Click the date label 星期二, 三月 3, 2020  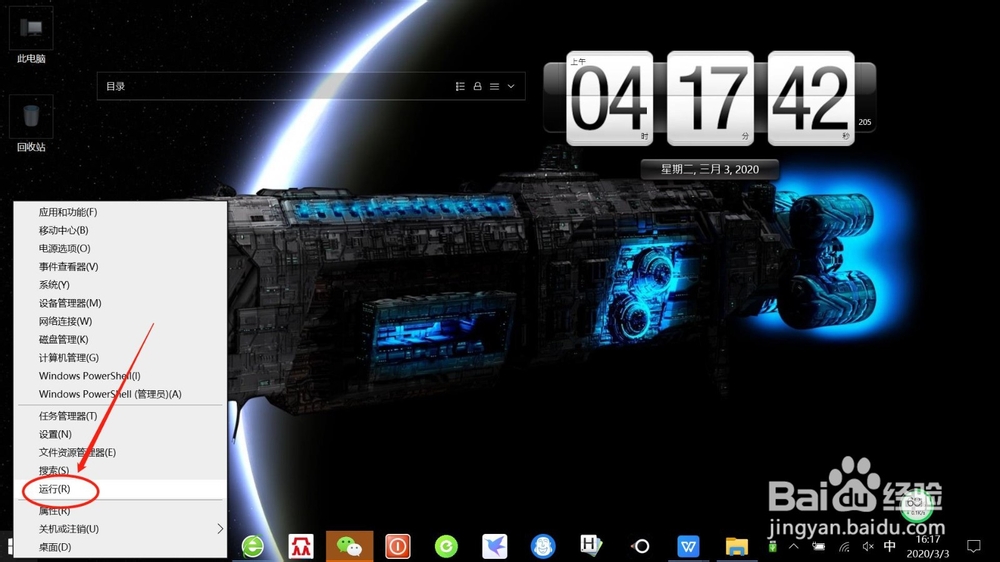(x=710, y=169)
